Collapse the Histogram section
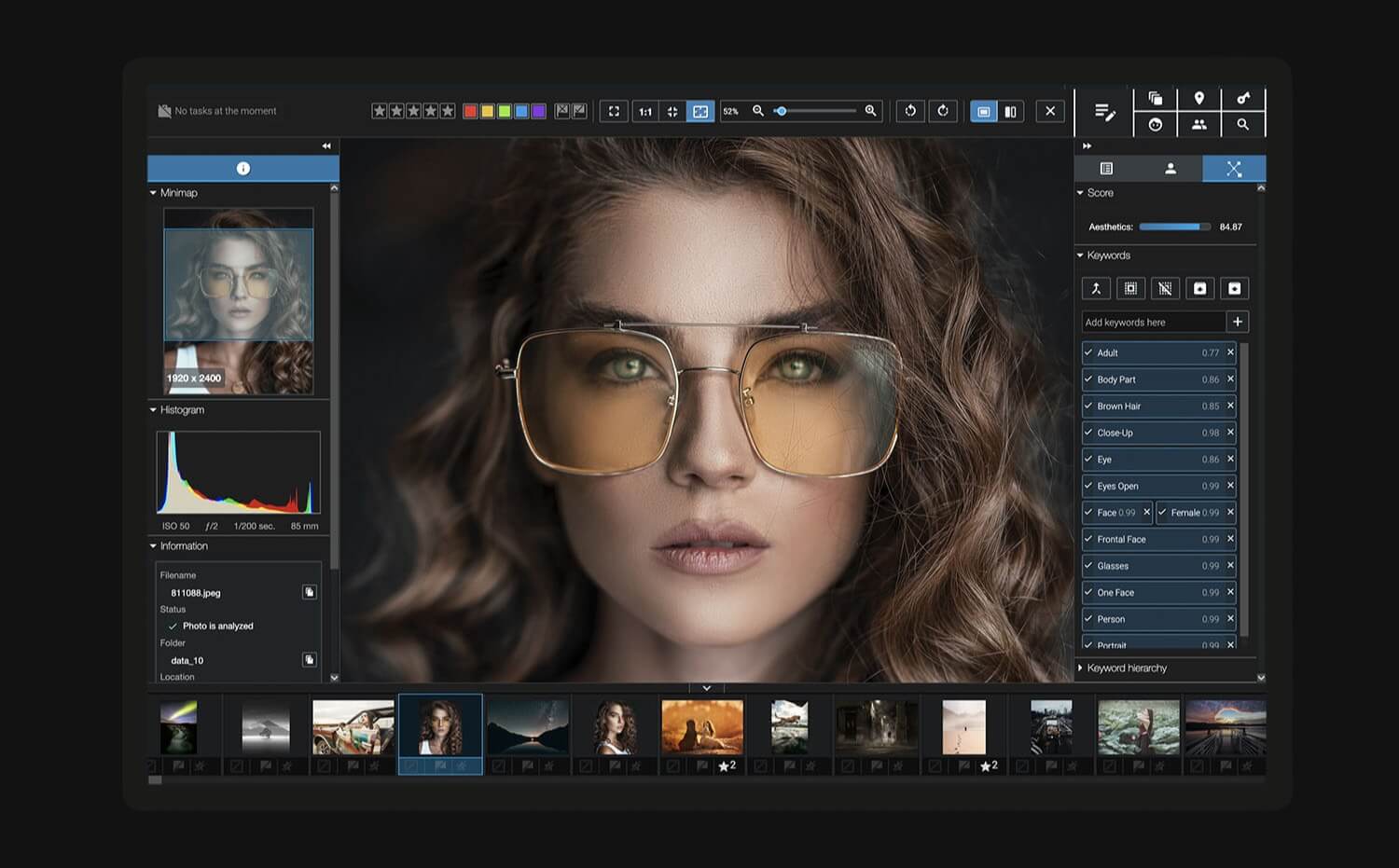This screenshot has height=868, width=1399. click(x=153, y=410)
